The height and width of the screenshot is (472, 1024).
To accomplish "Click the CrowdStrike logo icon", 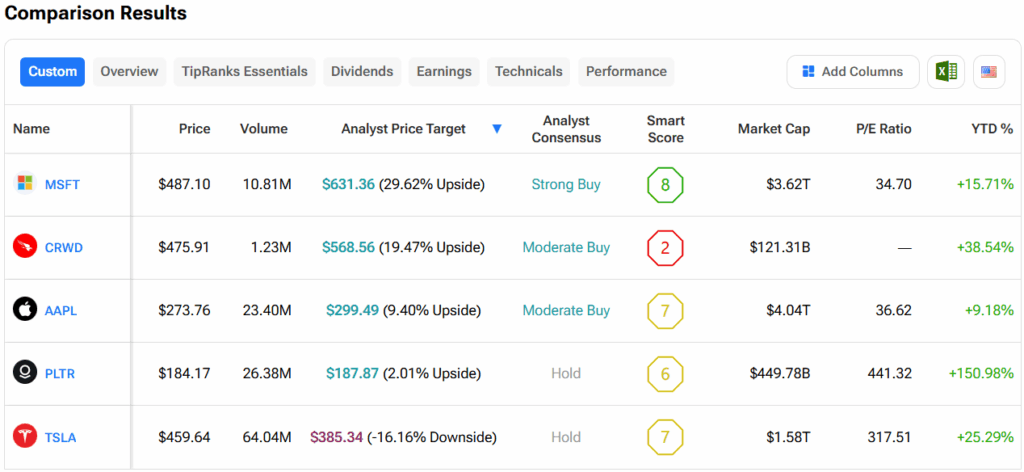I will coord(25,247).
